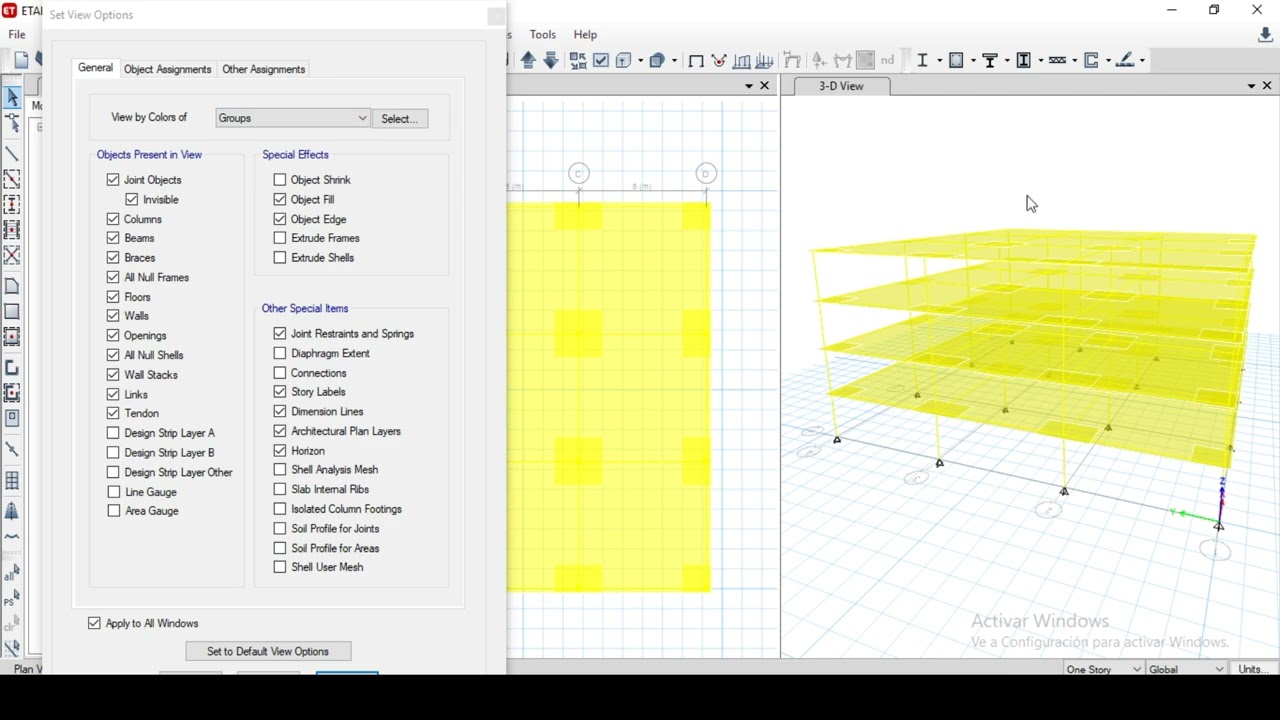The height and width of the screenshot is (720, 1280).
Task: Open the Tools menu
Action: tap(543, 34)
